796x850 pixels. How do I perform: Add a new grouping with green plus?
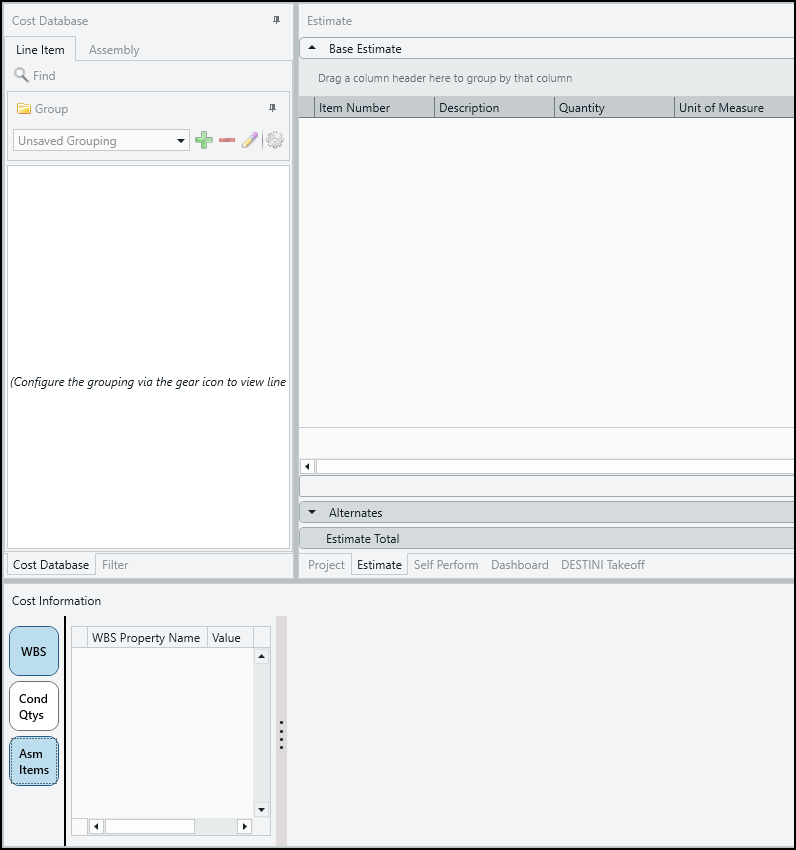click(204, 140)
